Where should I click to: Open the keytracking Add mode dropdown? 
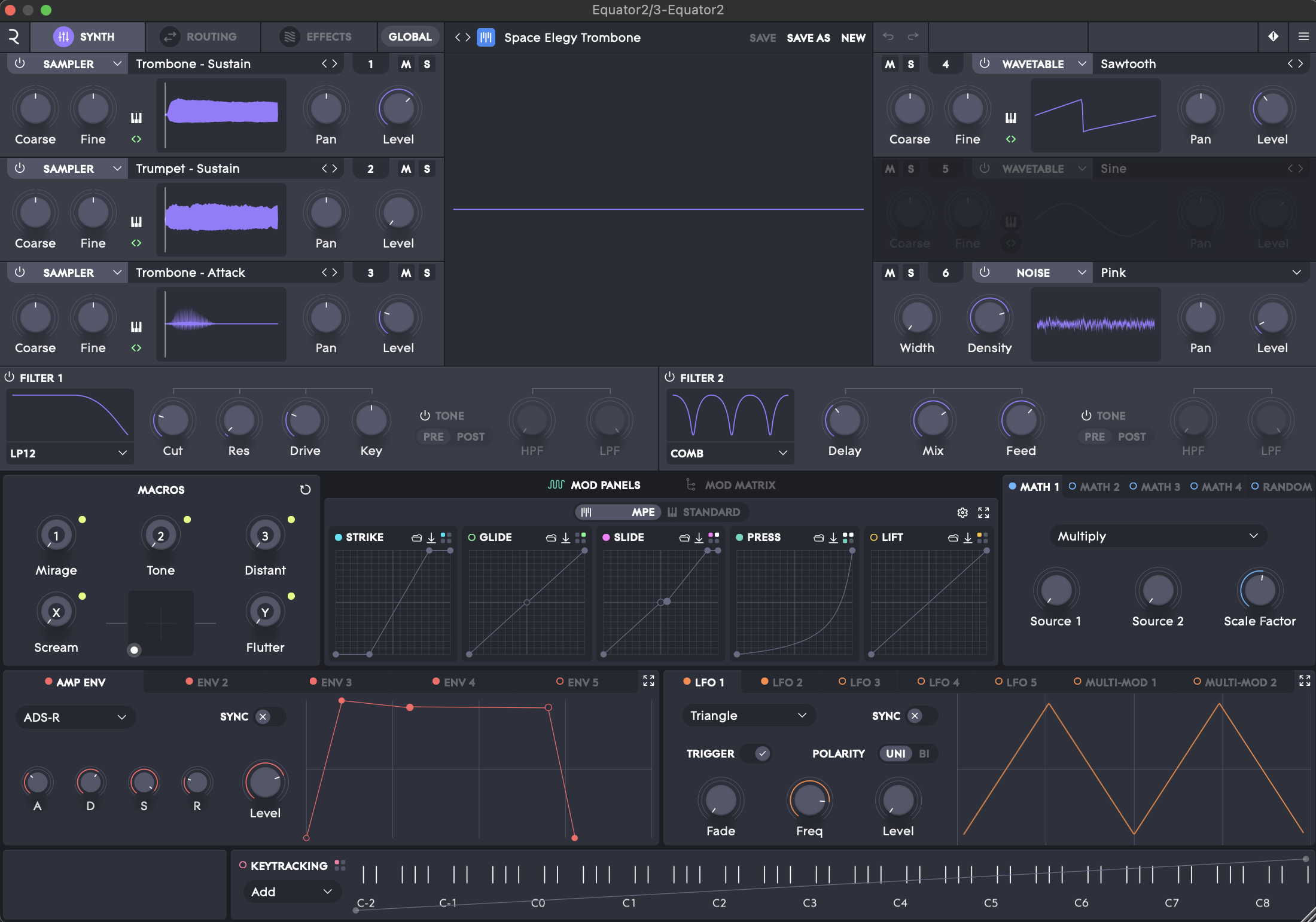293,892
